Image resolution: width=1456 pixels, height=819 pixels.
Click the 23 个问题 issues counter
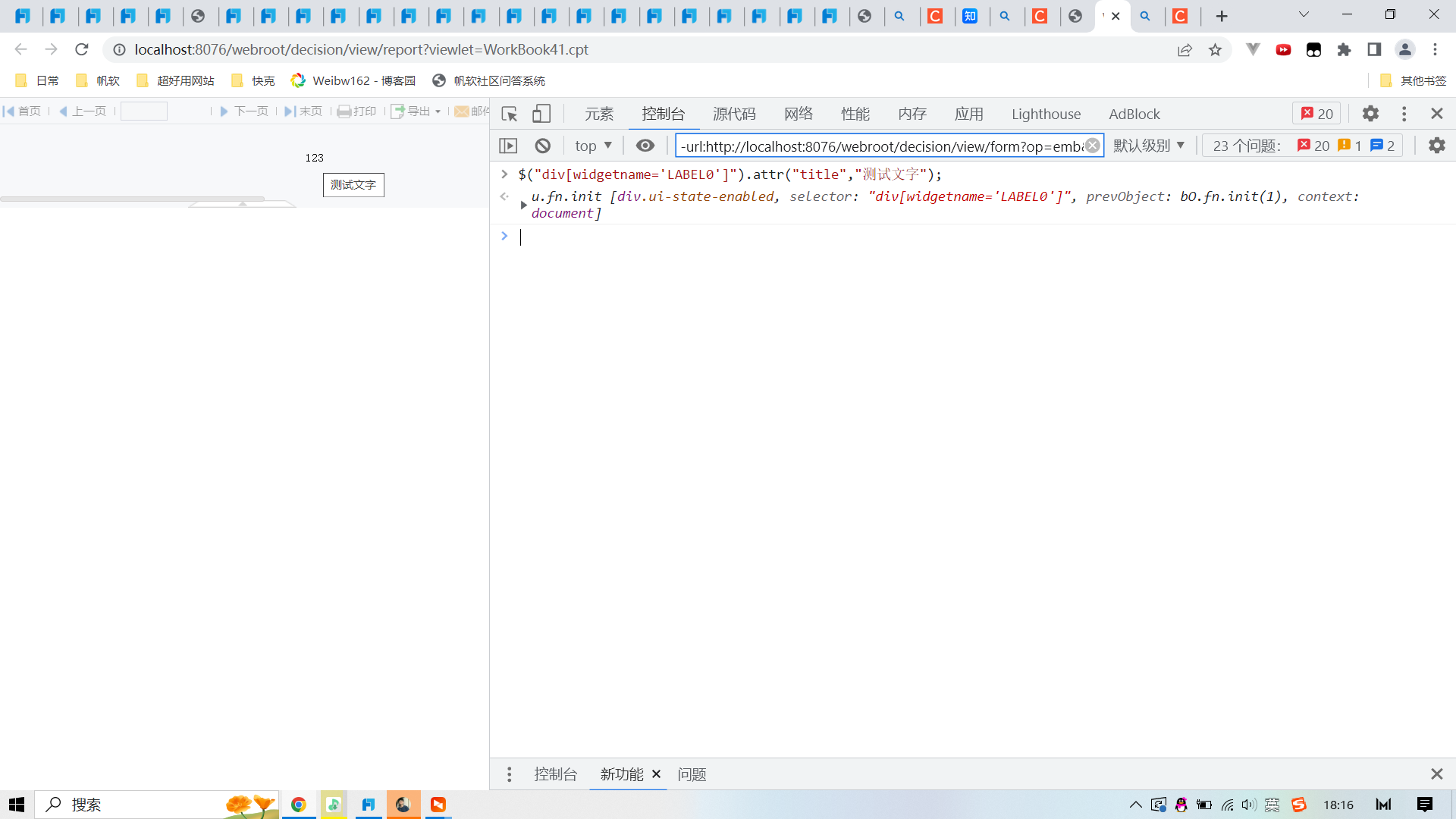(x=1303, y=146)
